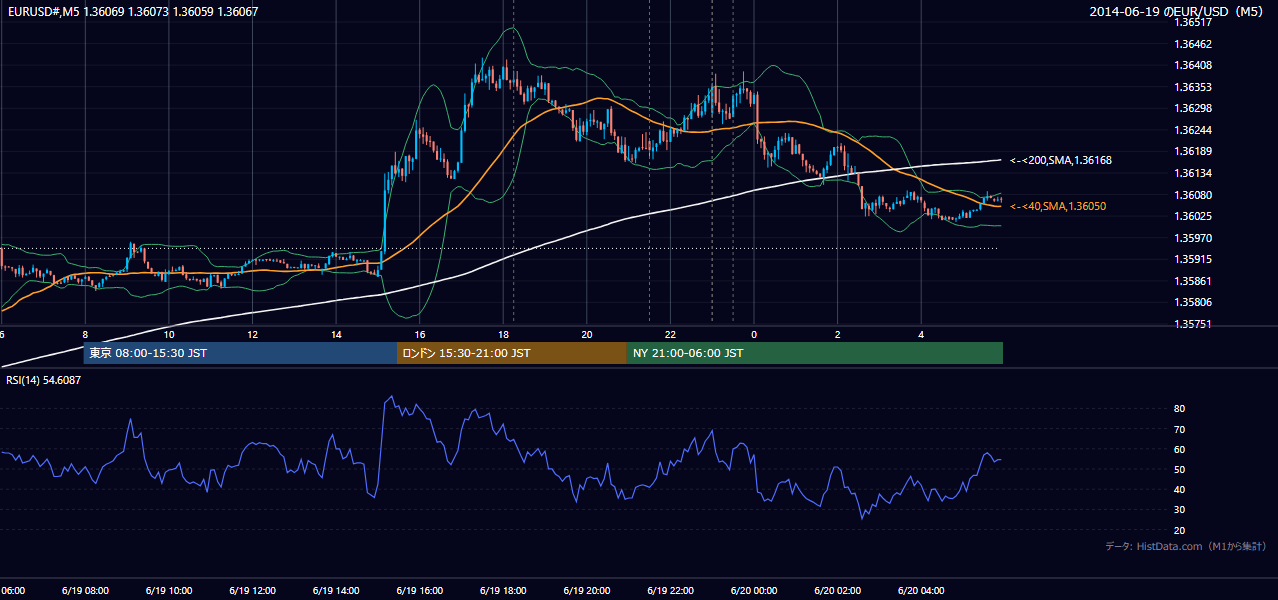
Task: Click the 200 SMA 1.36168 label
Action: click(x=1061, y=160)
